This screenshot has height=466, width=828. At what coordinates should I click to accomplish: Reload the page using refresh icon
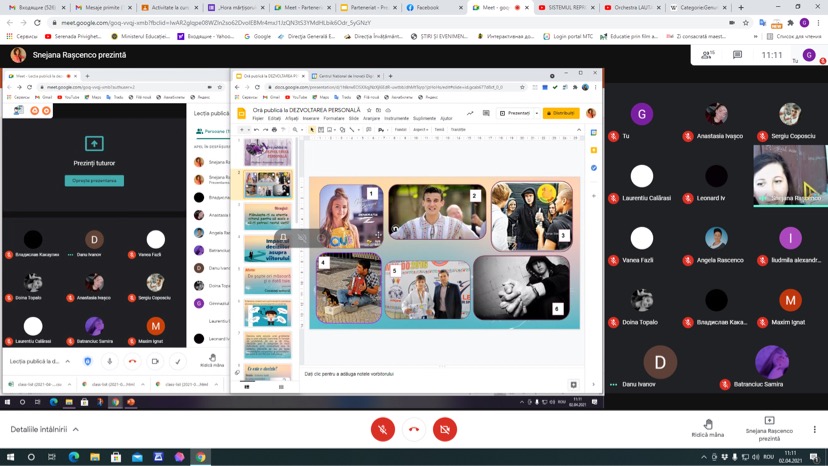point(37,23)
